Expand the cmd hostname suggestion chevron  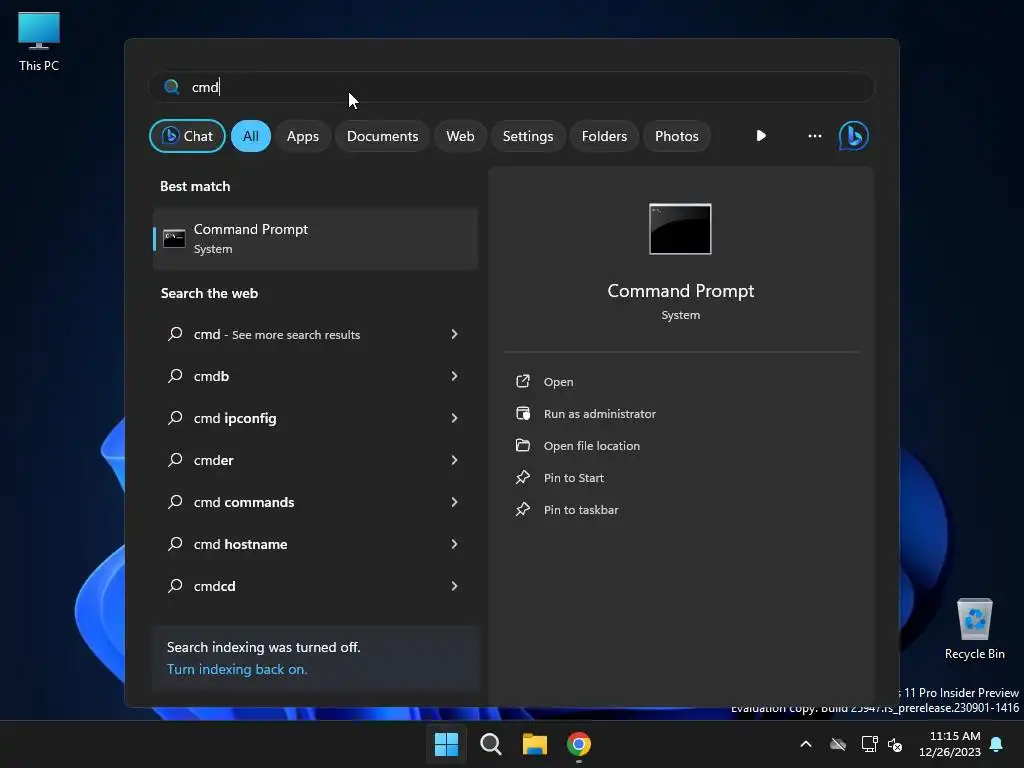pos(455,544)
